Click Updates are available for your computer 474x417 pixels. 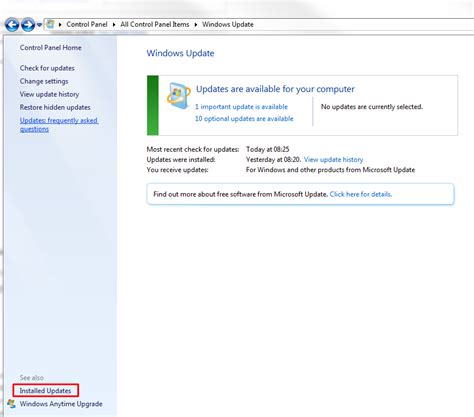coord(275,89)
